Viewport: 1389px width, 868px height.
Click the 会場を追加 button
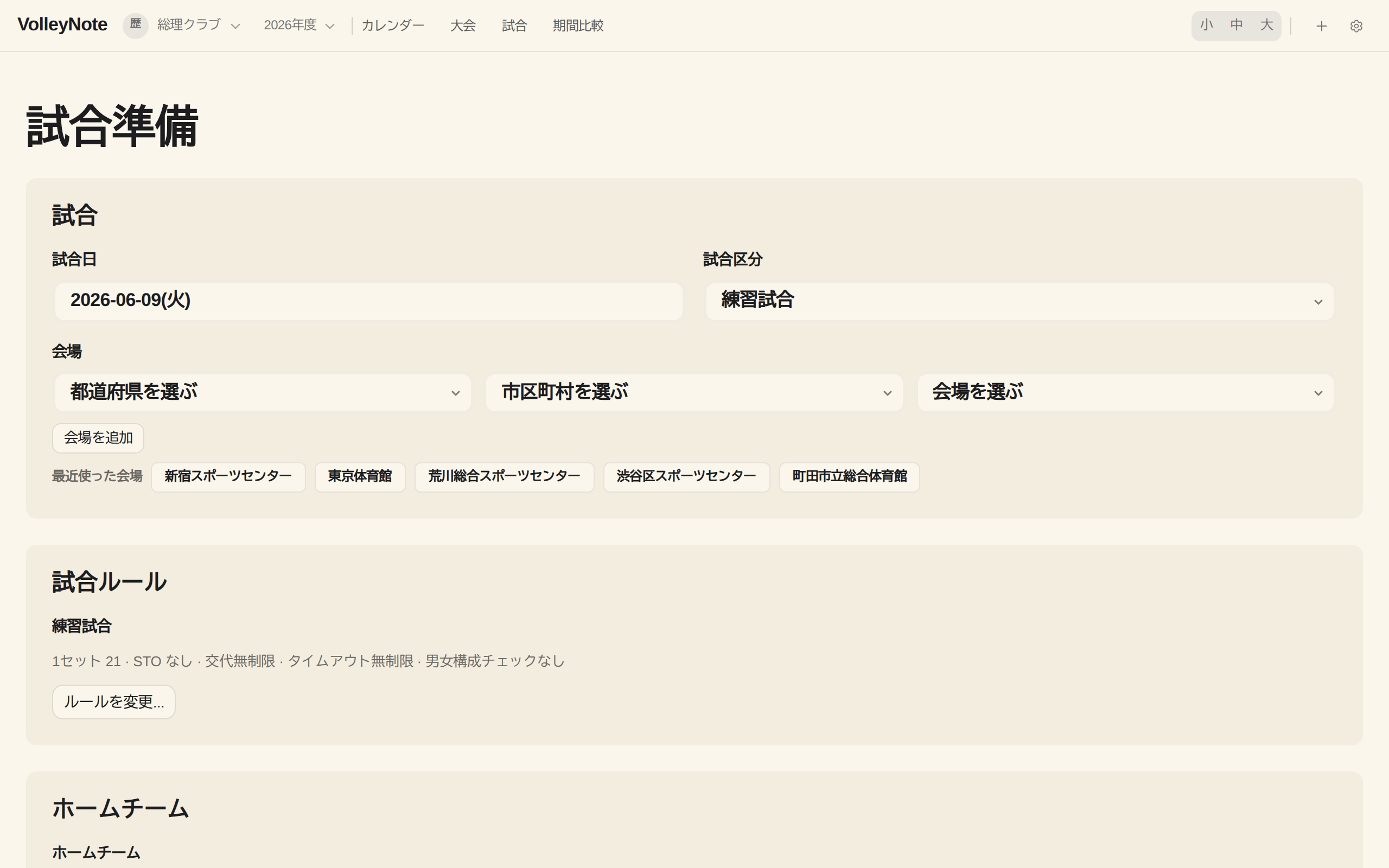click(98, 438)
